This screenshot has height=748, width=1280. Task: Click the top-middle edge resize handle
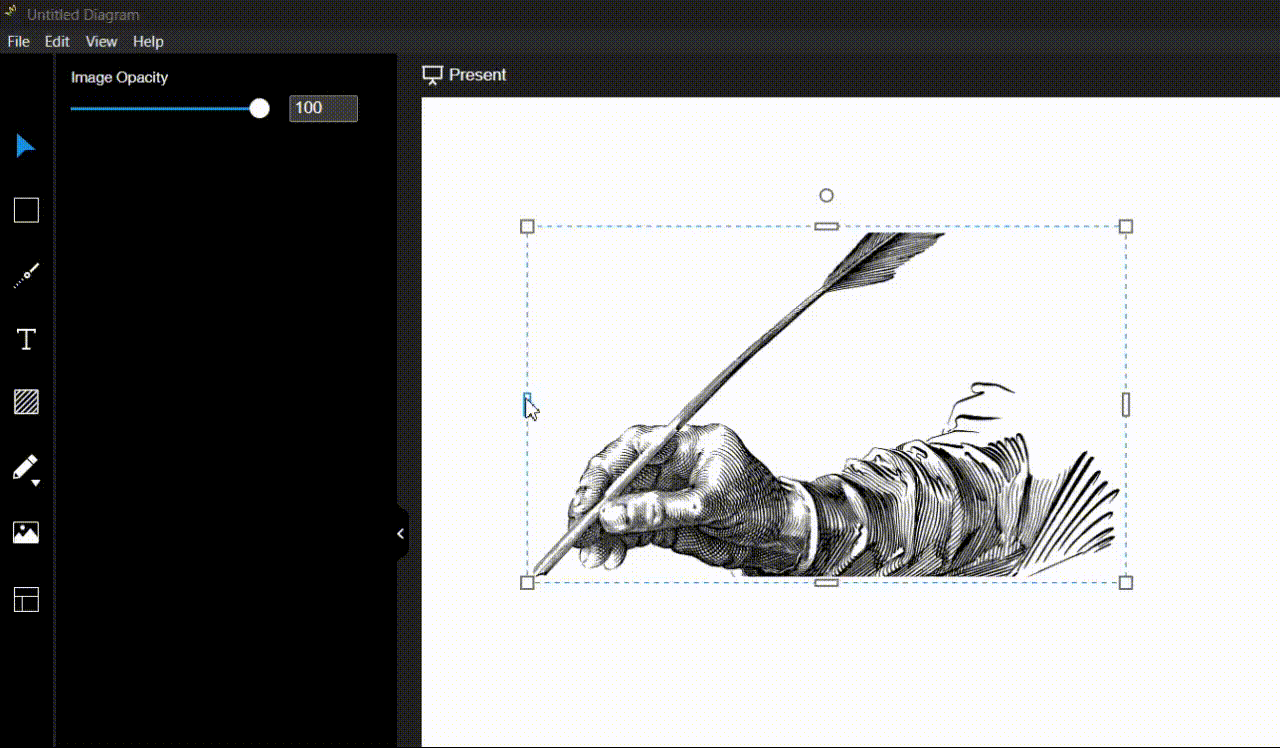(x=826, y=226)
